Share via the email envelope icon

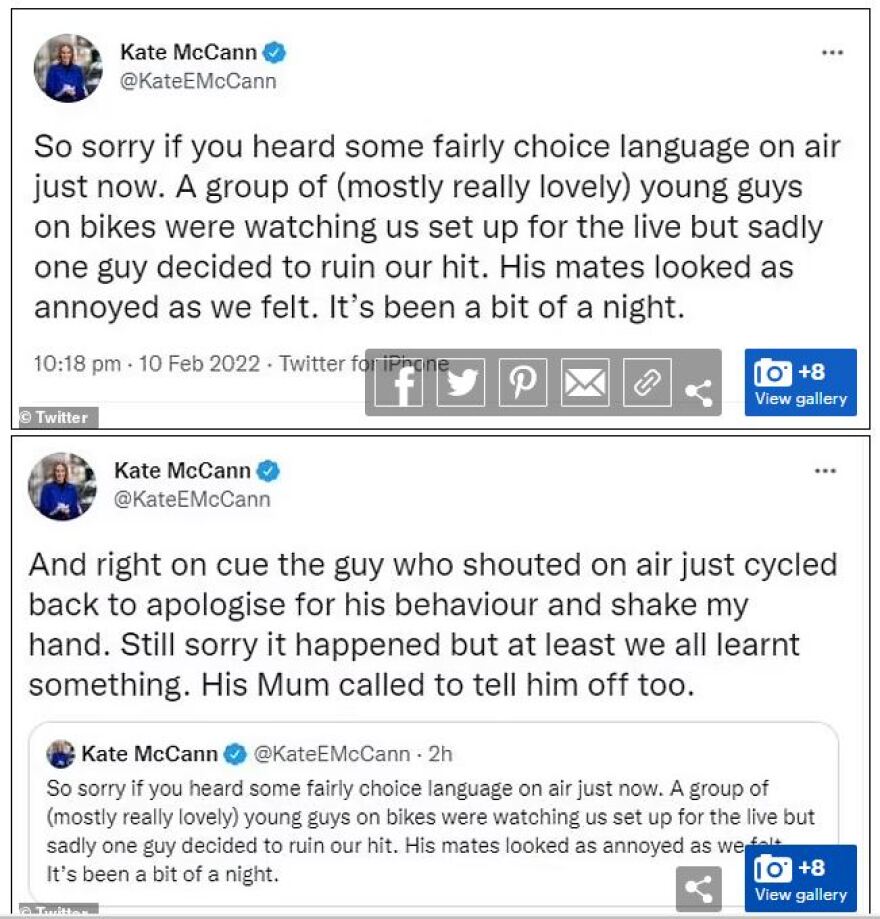[585, 383]
